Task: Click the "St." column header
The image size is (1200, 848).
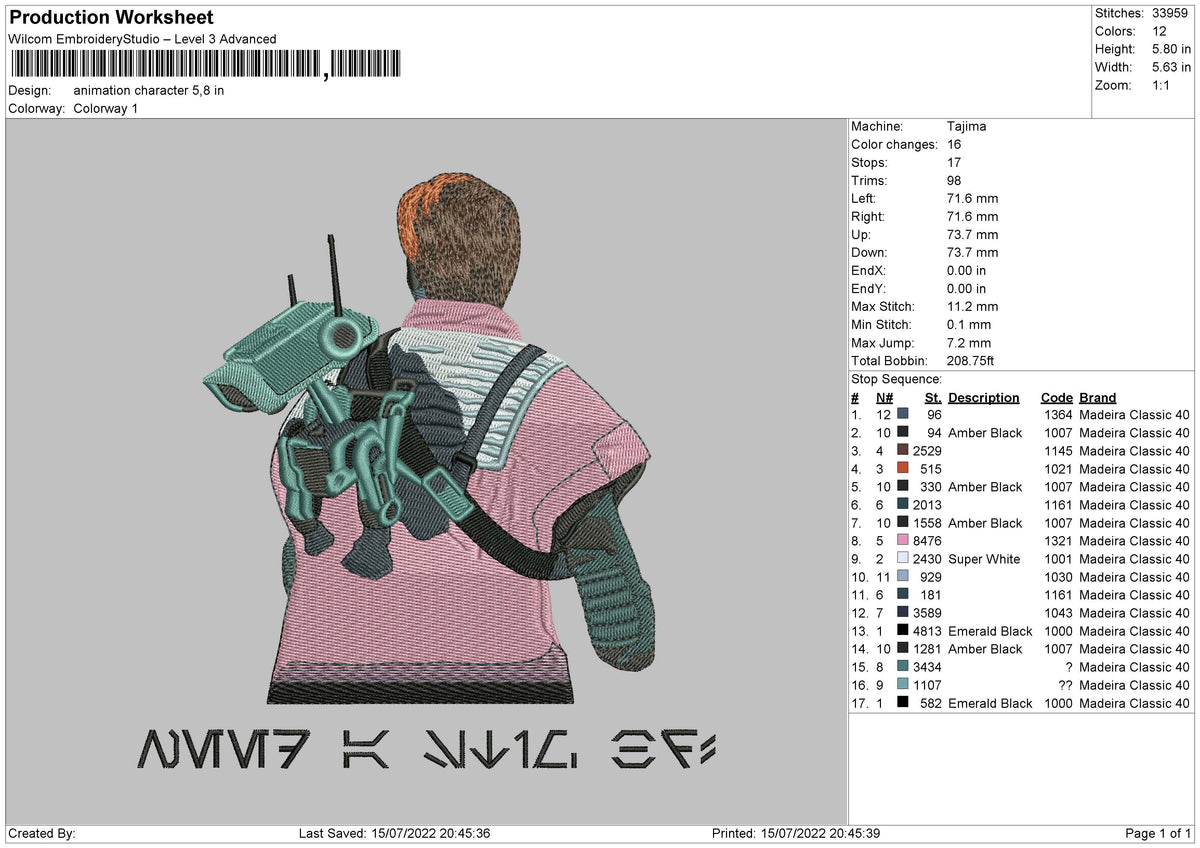Action: [x=933, y=397]
